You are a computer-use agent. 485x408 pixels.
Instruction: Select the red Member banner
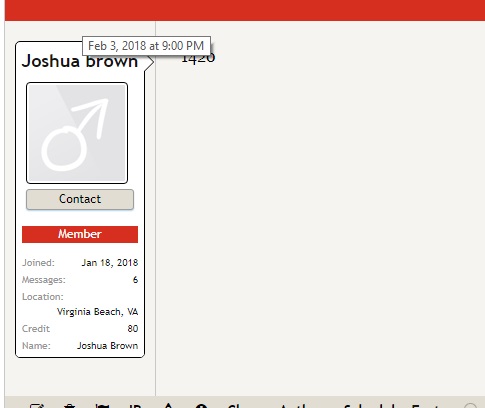(x=80, y=234)
